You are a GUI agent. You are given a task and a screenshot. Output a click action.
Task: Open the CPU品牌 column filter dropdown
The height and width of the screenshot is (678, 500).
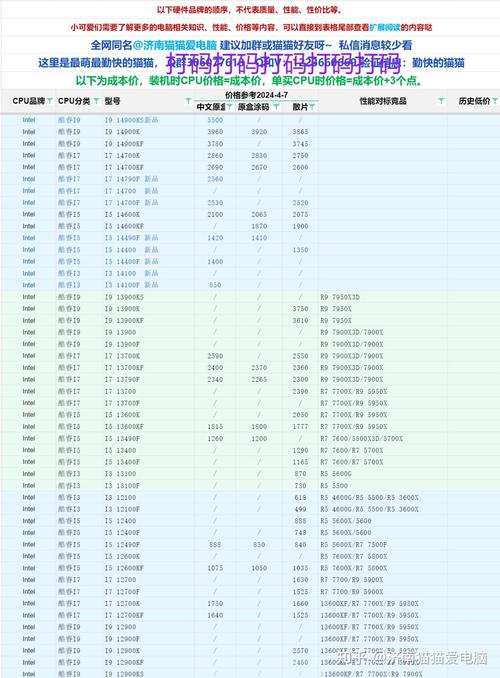coord(50,101)
